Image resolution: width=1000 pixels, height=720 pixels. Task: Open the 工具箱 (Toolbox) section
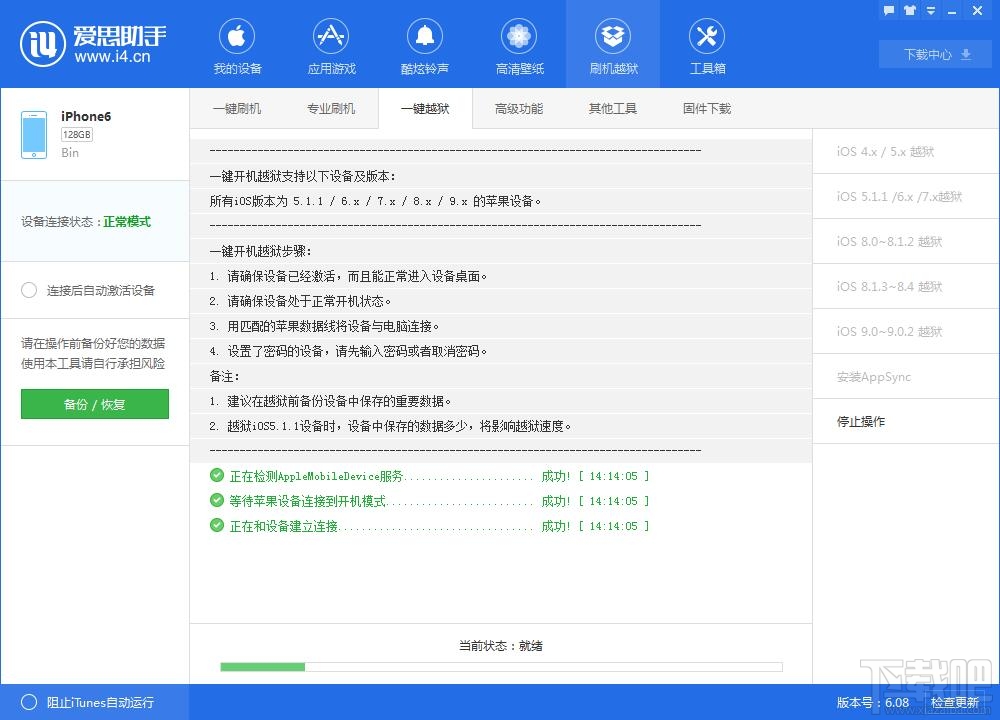click(x=706, y=44)
